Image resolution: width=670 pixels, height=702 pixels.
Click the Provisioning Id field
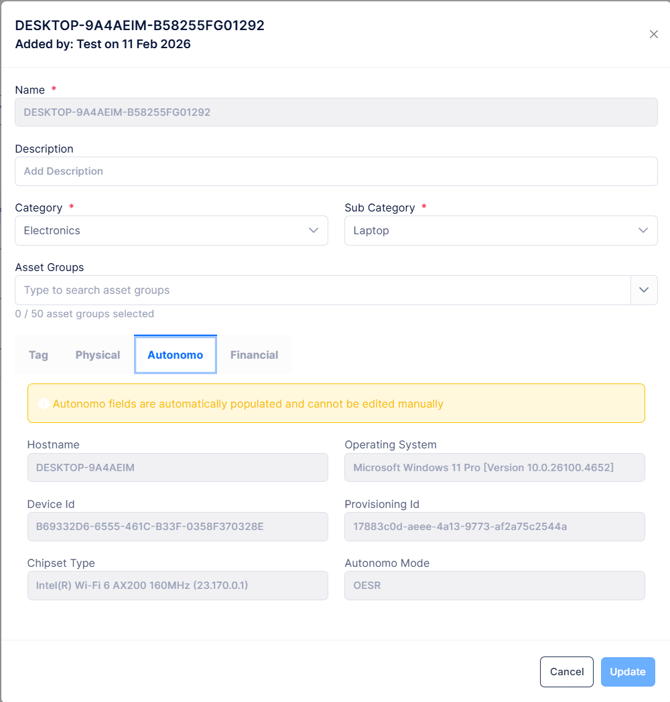494,526
